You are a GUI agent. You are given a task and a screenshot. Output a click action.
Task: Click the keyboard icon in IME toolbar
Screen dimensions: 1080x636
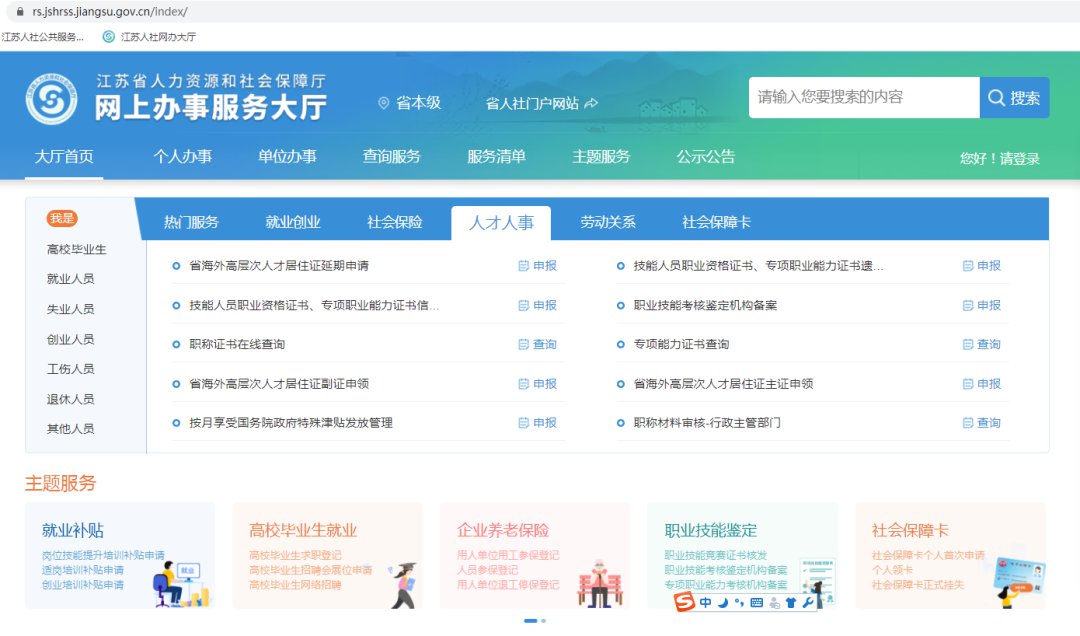(756, 603)
